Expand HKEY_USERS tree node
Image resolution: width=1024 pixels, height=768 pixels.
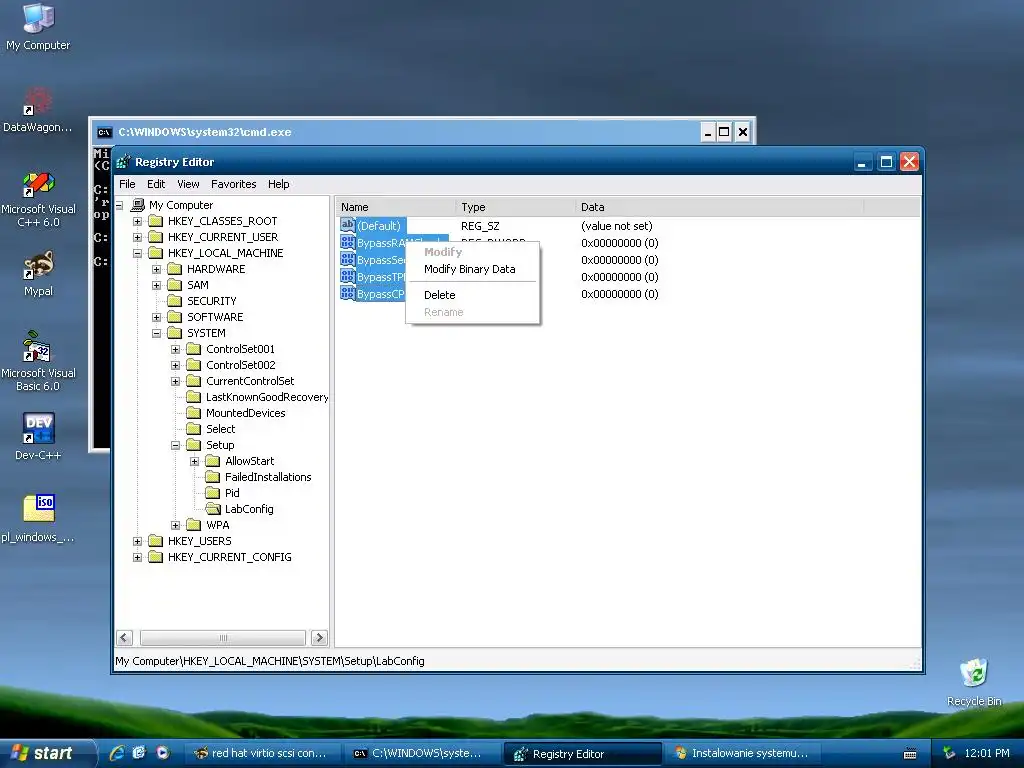pos(137,541)
